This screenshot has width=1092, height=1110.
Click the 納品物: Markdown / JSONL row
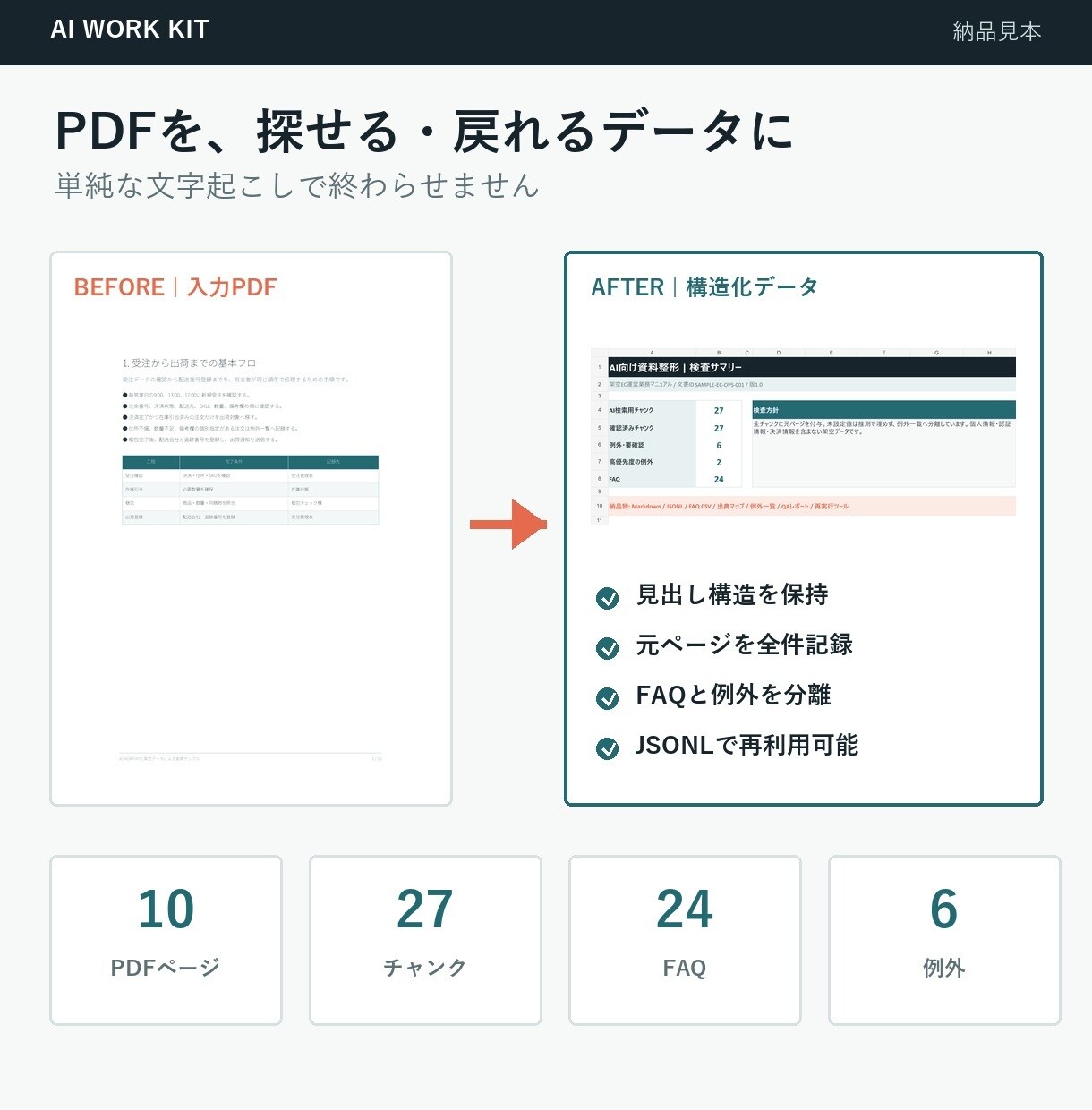[x=811, y=506]
